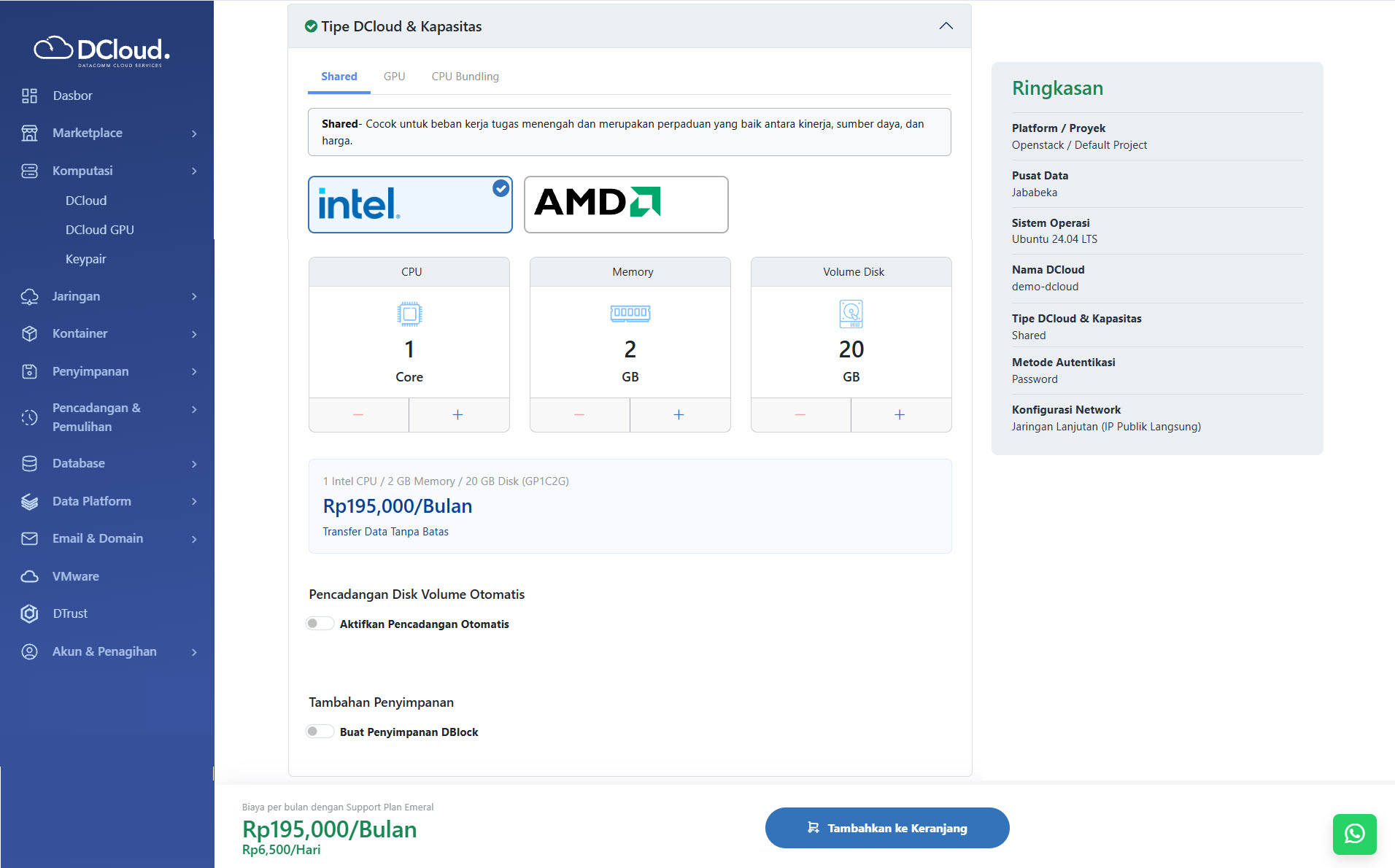Image resolution: width=1395 pixels, height=868 pixels.
Task: Click Tambahkan ke Keranjang button
Action: [886, 828]
